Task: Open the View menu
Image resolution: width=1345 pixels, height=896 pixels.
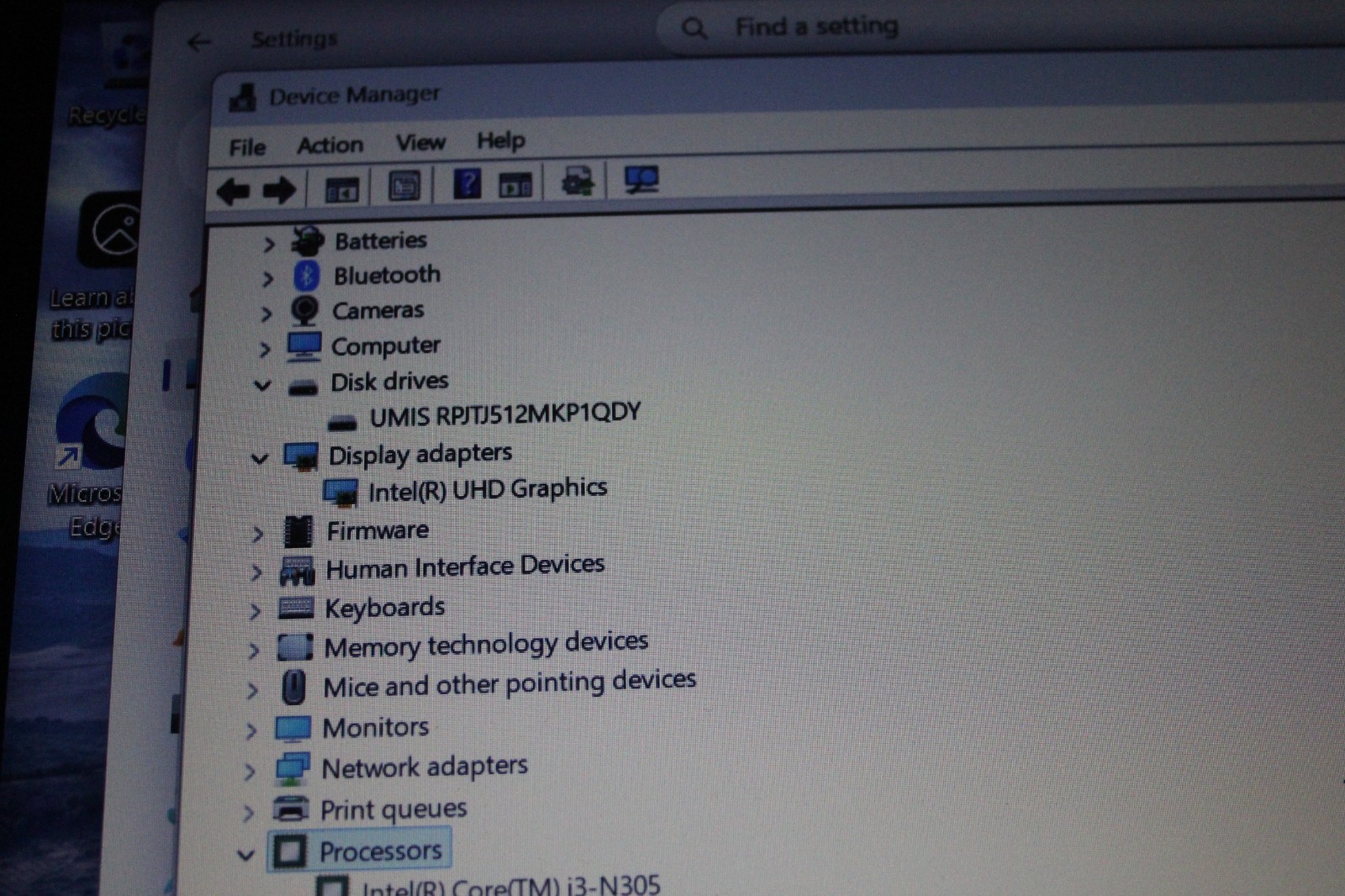Action: click(420, 143)
